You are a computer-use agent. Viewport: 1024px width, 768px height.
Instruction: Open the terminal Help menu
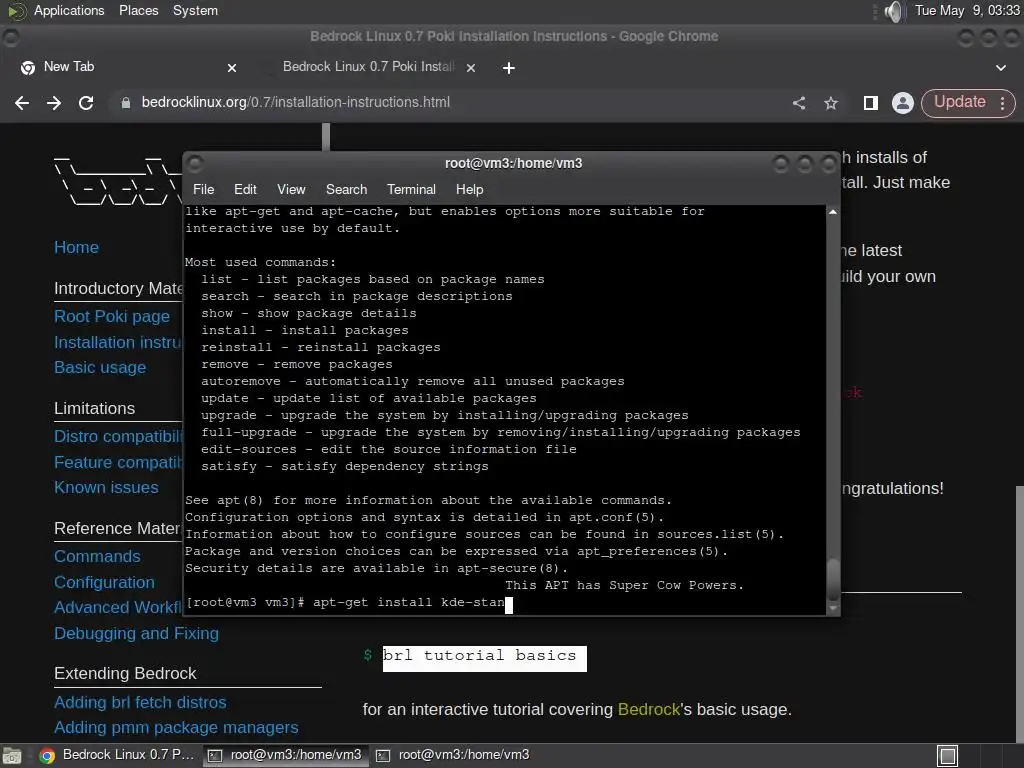tap(469, 189)
